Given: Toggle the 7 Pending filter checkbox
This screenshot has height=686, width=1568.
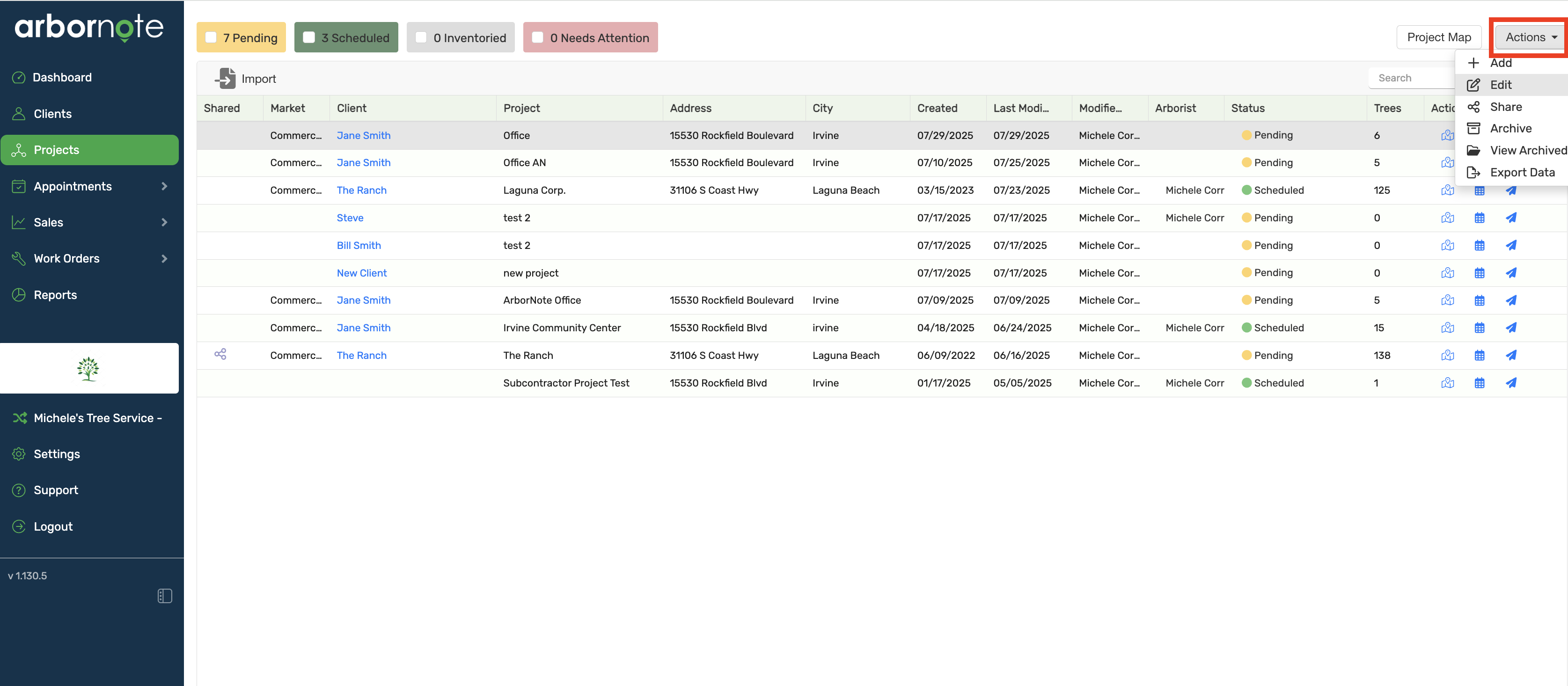Looking at the screenshot, I should pos(211,38).
